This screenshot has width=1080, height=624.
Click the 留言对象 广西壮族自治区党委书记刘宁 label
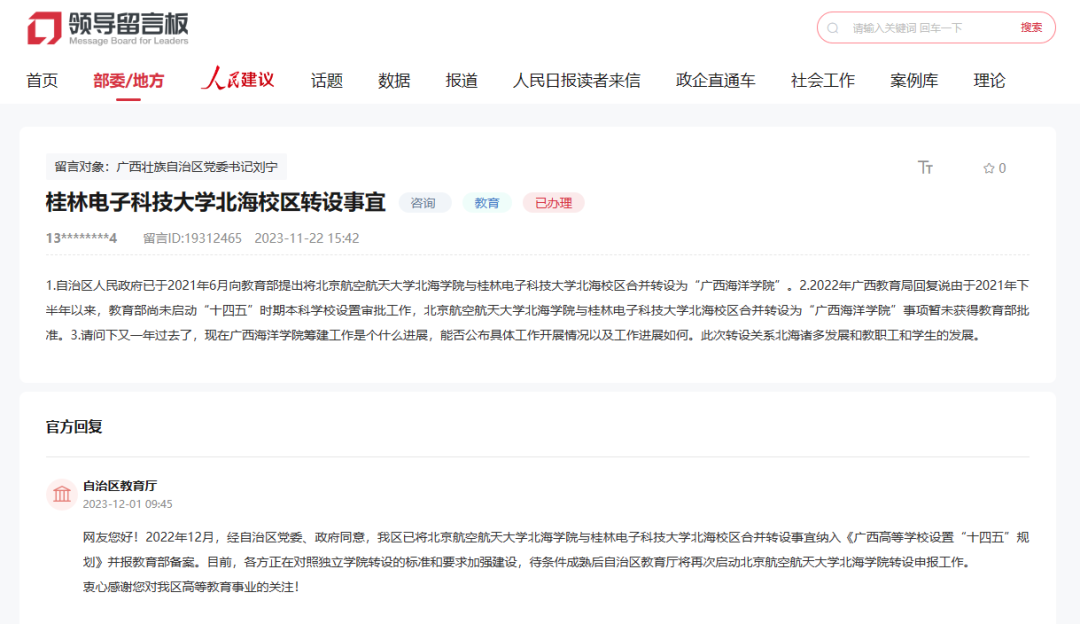(x=166, y=167)
